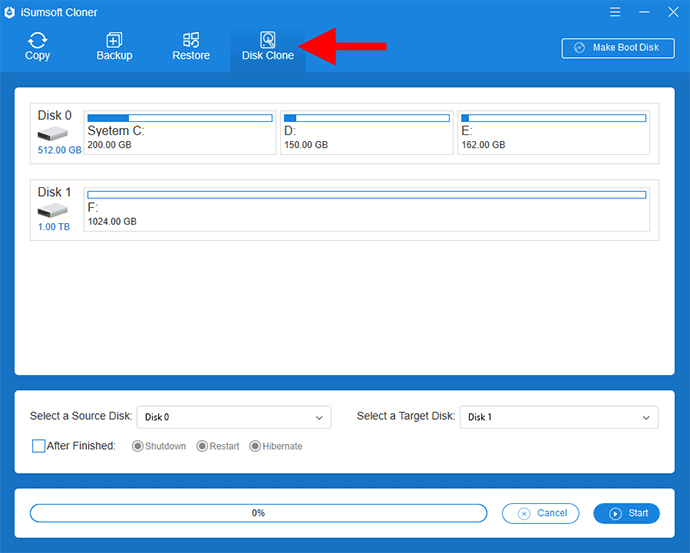Click the E: partition usage bar
The width and height of the screenshot is (690, 553).
click(554, 118)
